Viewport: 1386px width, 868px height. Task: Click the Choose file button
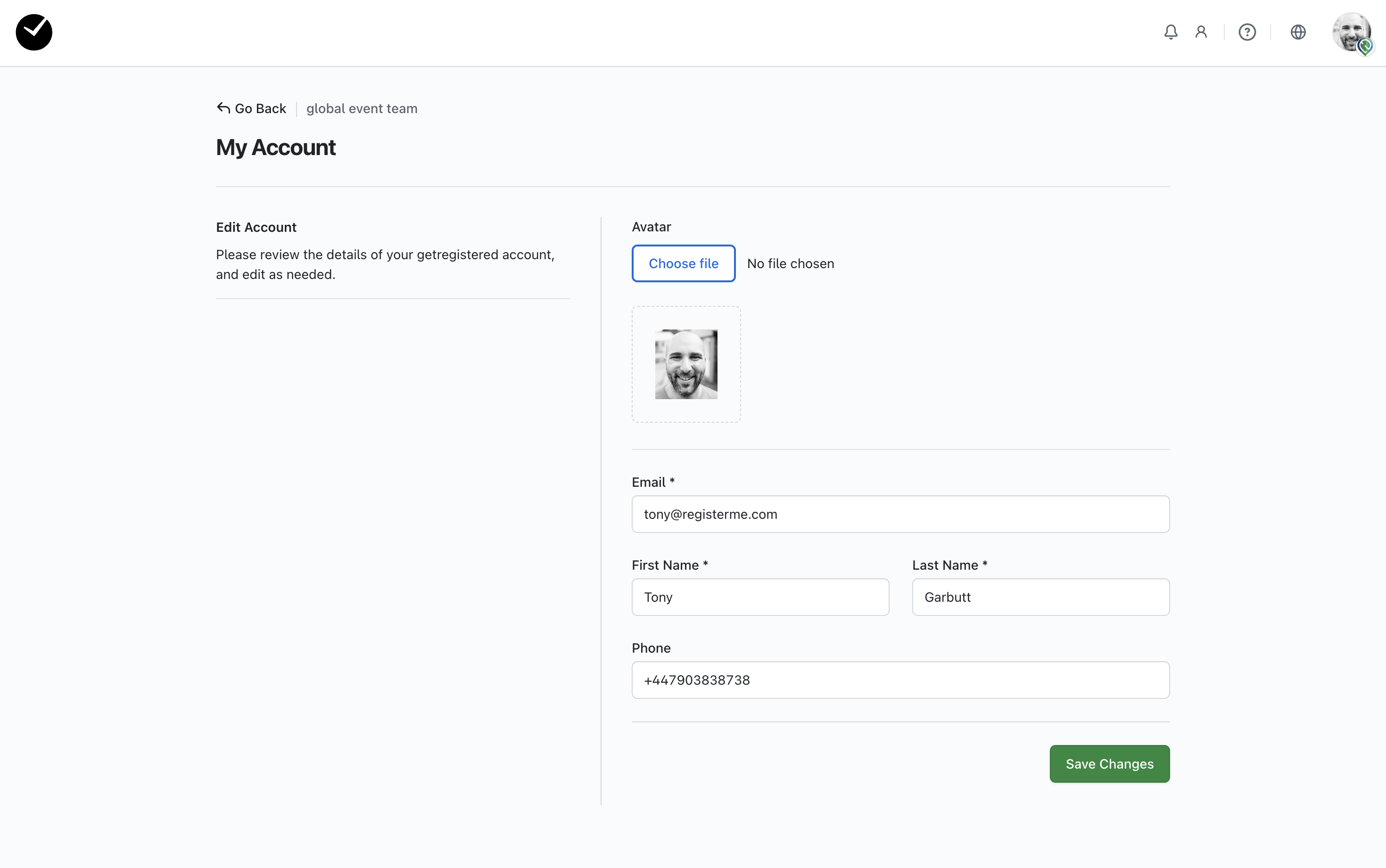pyautogui.click(x=683, y=263)
